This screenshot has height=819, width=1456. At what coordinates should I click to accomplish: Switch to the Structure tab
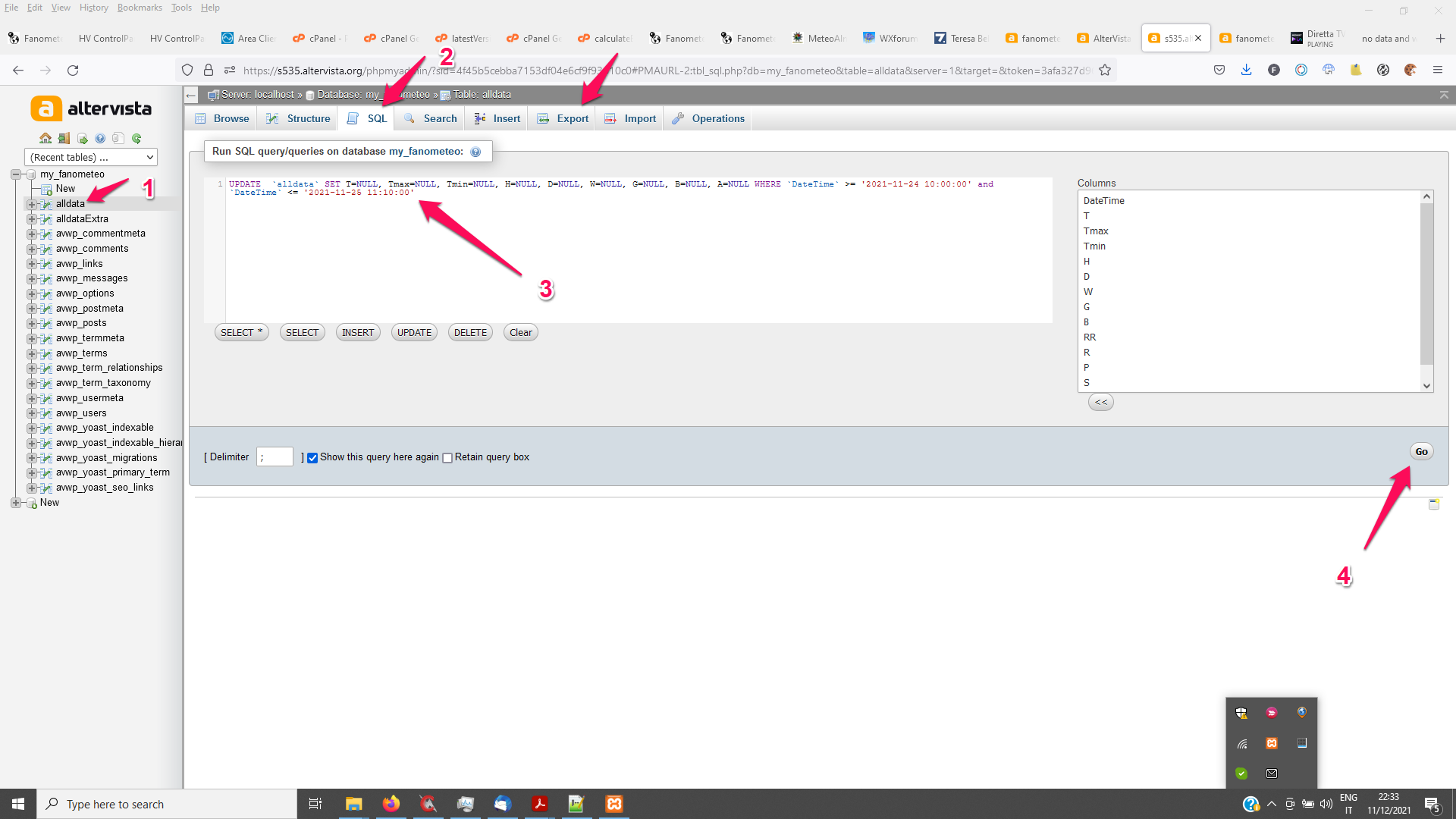298,118
